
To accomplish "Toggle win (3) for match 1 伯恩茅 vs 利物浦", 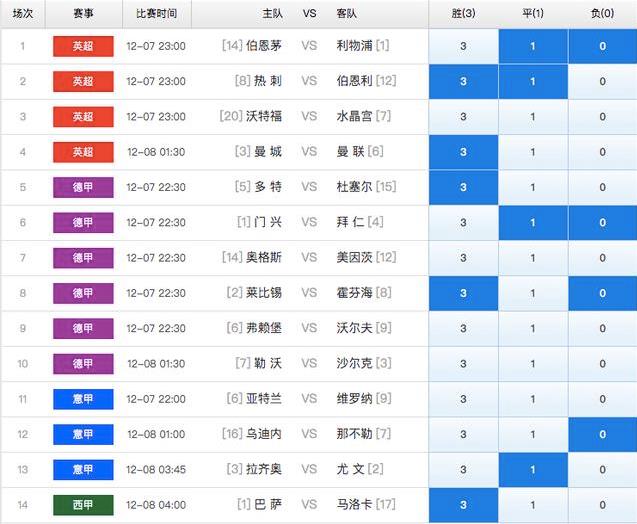I will [x=463, y=46].
